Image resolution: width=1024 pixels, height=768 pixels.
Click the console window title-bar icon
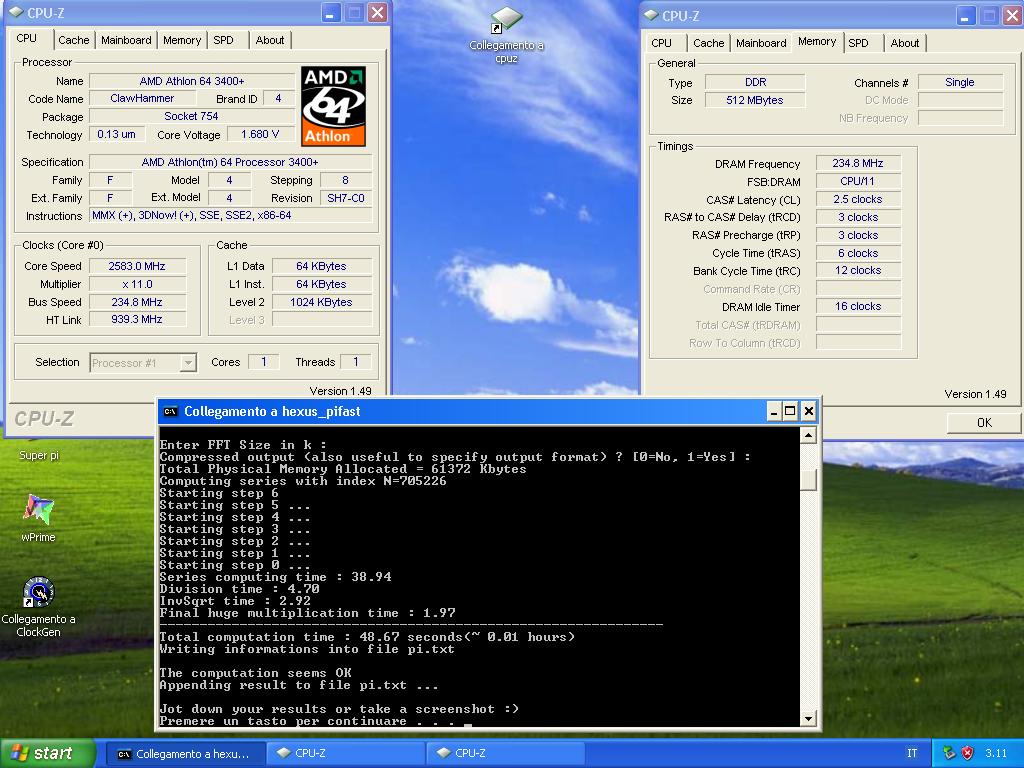point(170,411)
